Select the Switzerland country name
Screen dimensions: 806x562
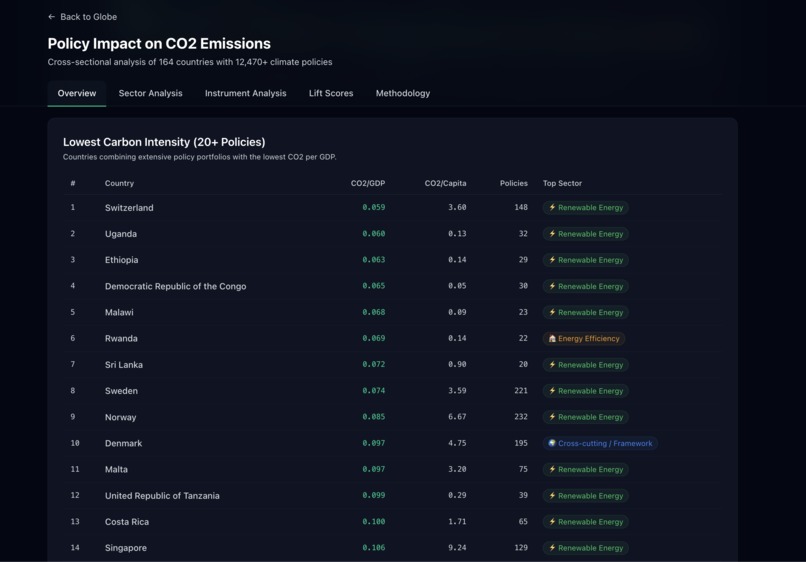[x=129, y=208]
